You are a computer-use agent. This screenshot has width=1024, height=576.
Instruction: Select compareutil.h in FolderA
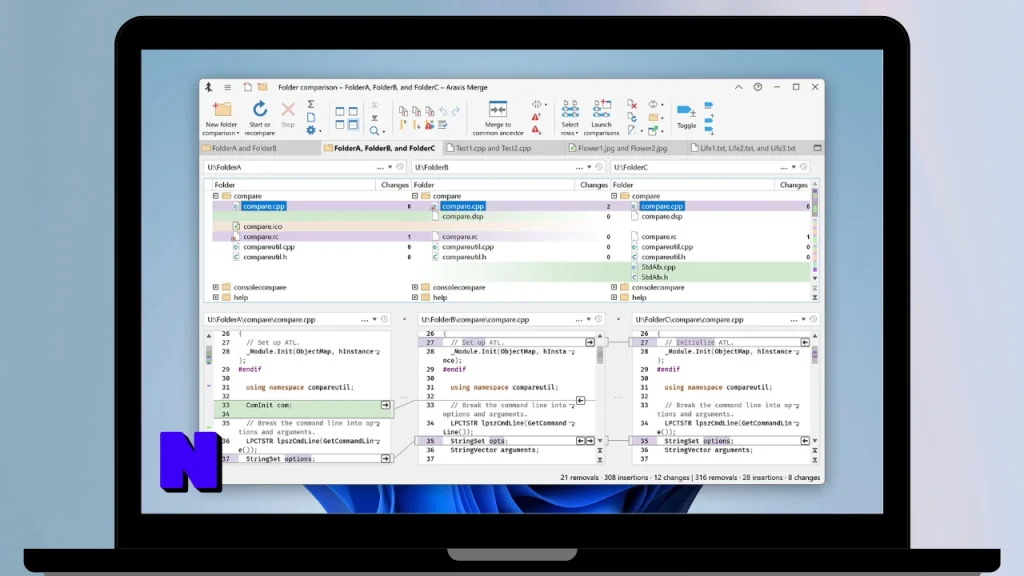pyautogui.click(x=265, y=257)
